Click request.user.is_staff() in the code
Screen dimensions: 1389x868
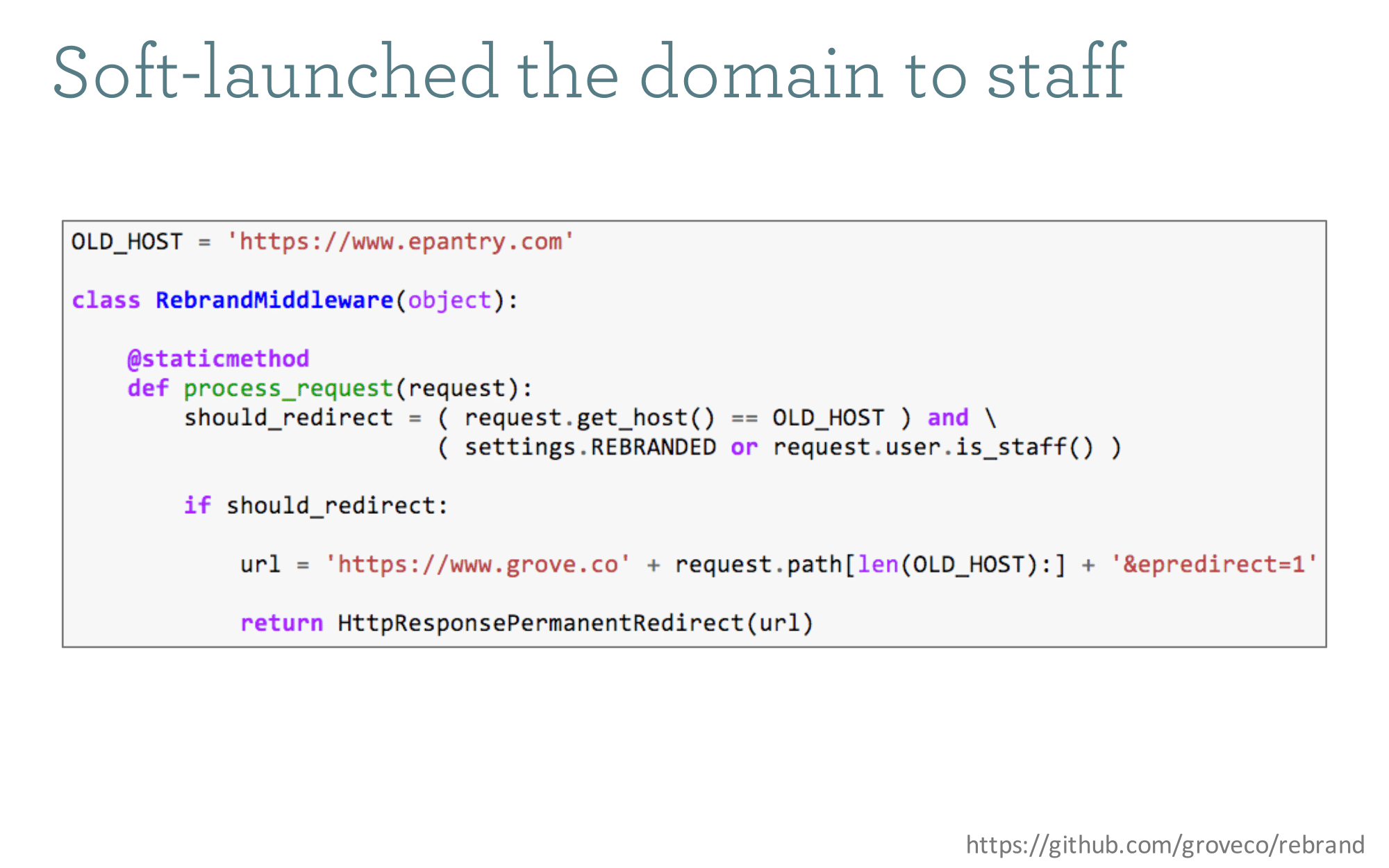pos(933,447)
